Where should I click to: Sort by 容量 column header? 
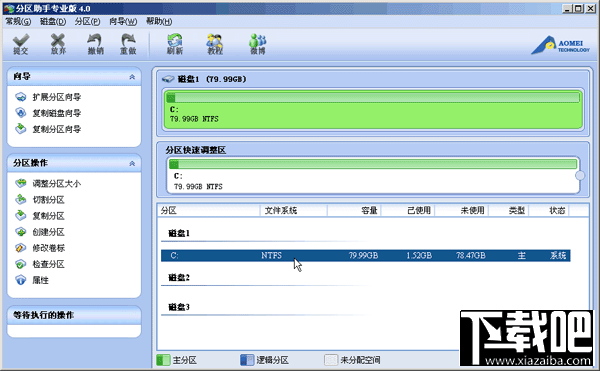click(354, 210)
